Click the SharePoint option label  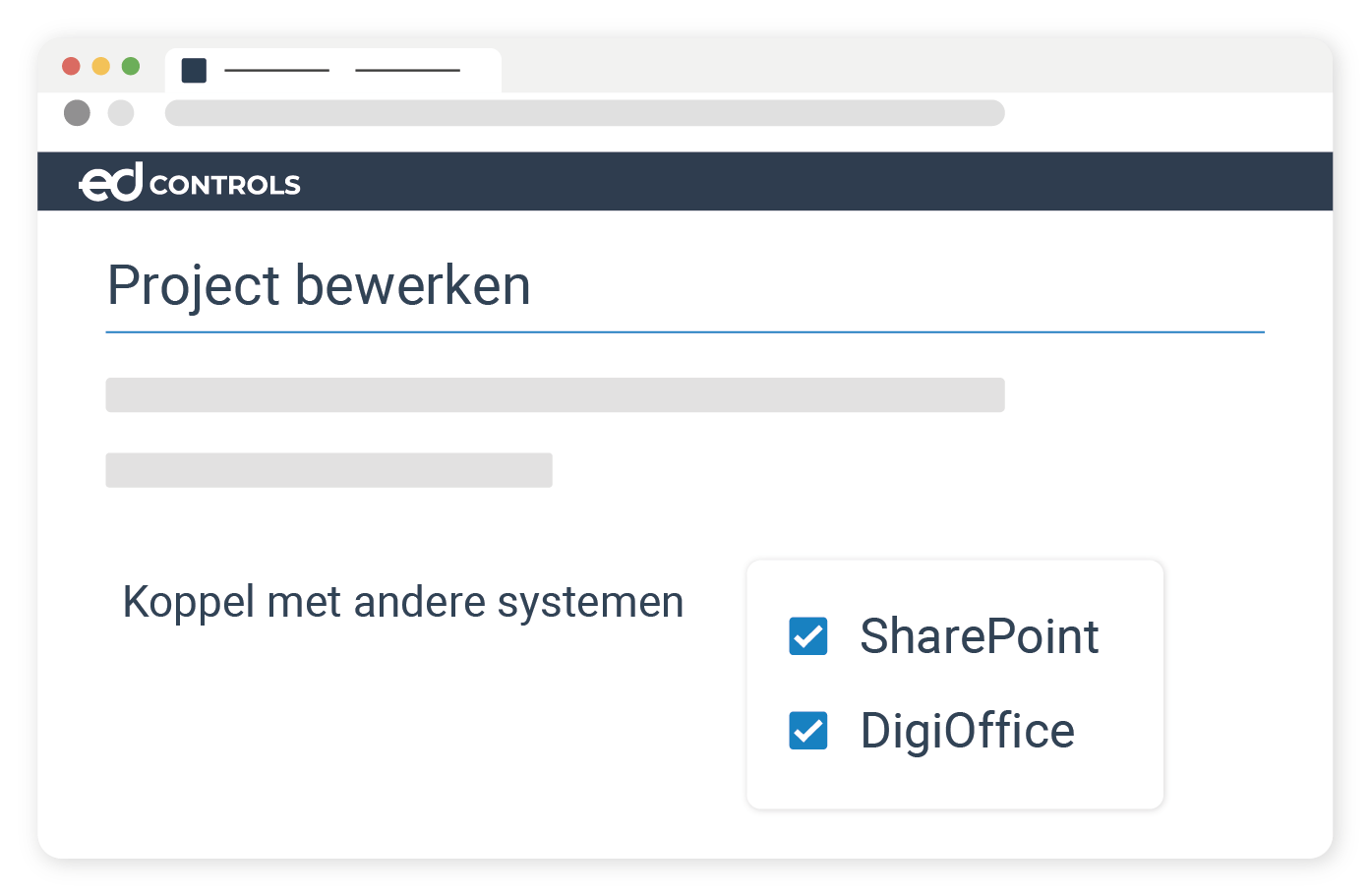pyautogui.click(x=979, y=636)
